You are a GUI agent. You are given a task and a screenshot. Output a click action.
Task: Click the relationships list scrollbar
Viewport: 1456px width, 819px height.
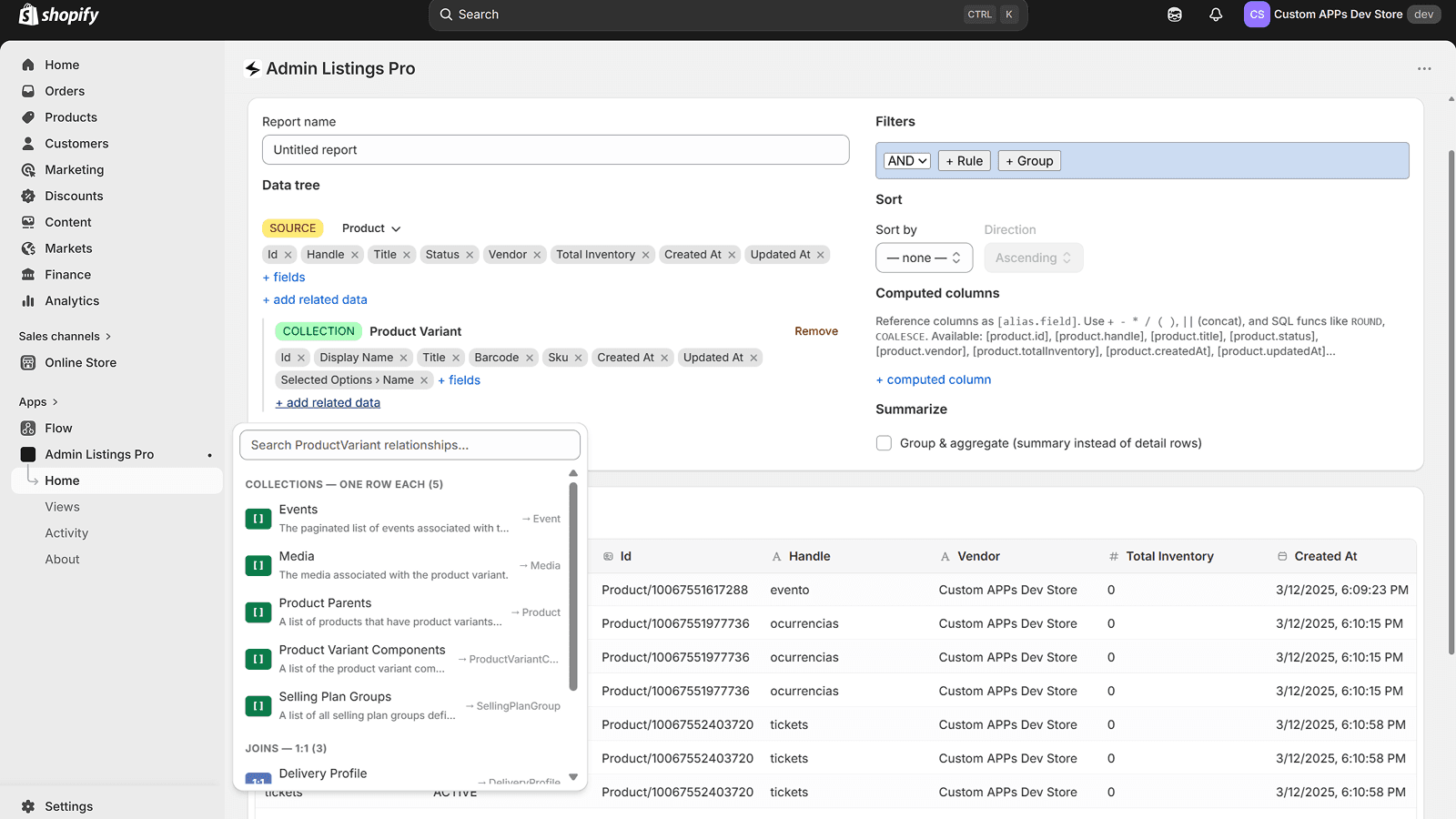[x=573, y=586]
